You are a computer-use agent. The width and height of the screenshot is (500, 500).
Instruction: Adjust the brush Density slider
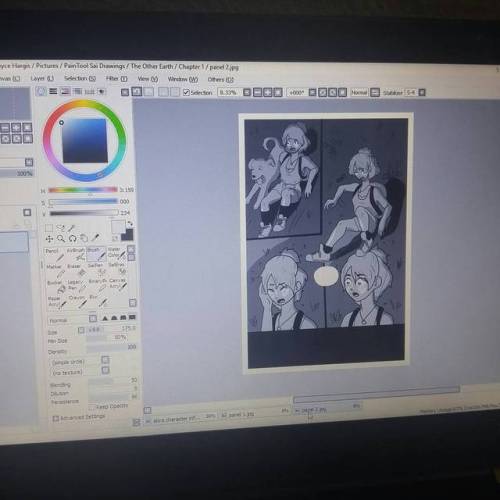[111, 348]
